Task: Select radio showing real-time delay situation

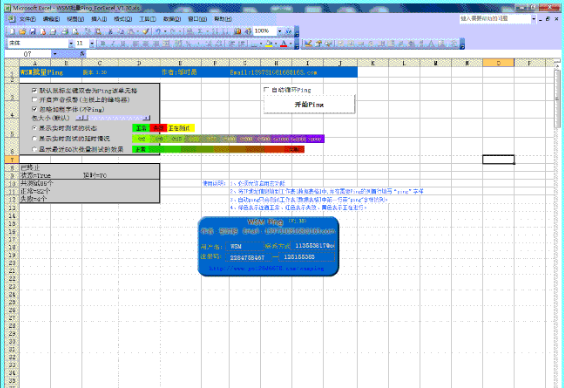Action: (x=35, y=138)
